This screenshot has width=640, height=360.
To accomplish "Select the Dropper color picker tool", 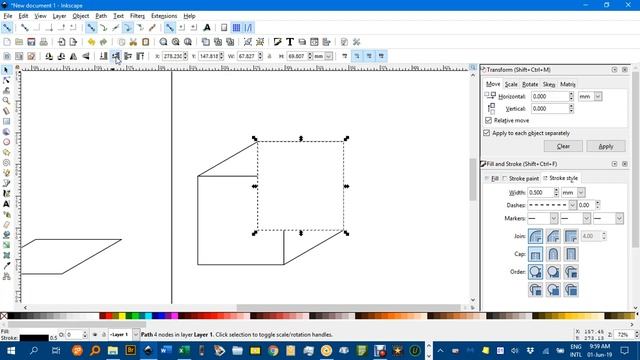I will (6, 266).
